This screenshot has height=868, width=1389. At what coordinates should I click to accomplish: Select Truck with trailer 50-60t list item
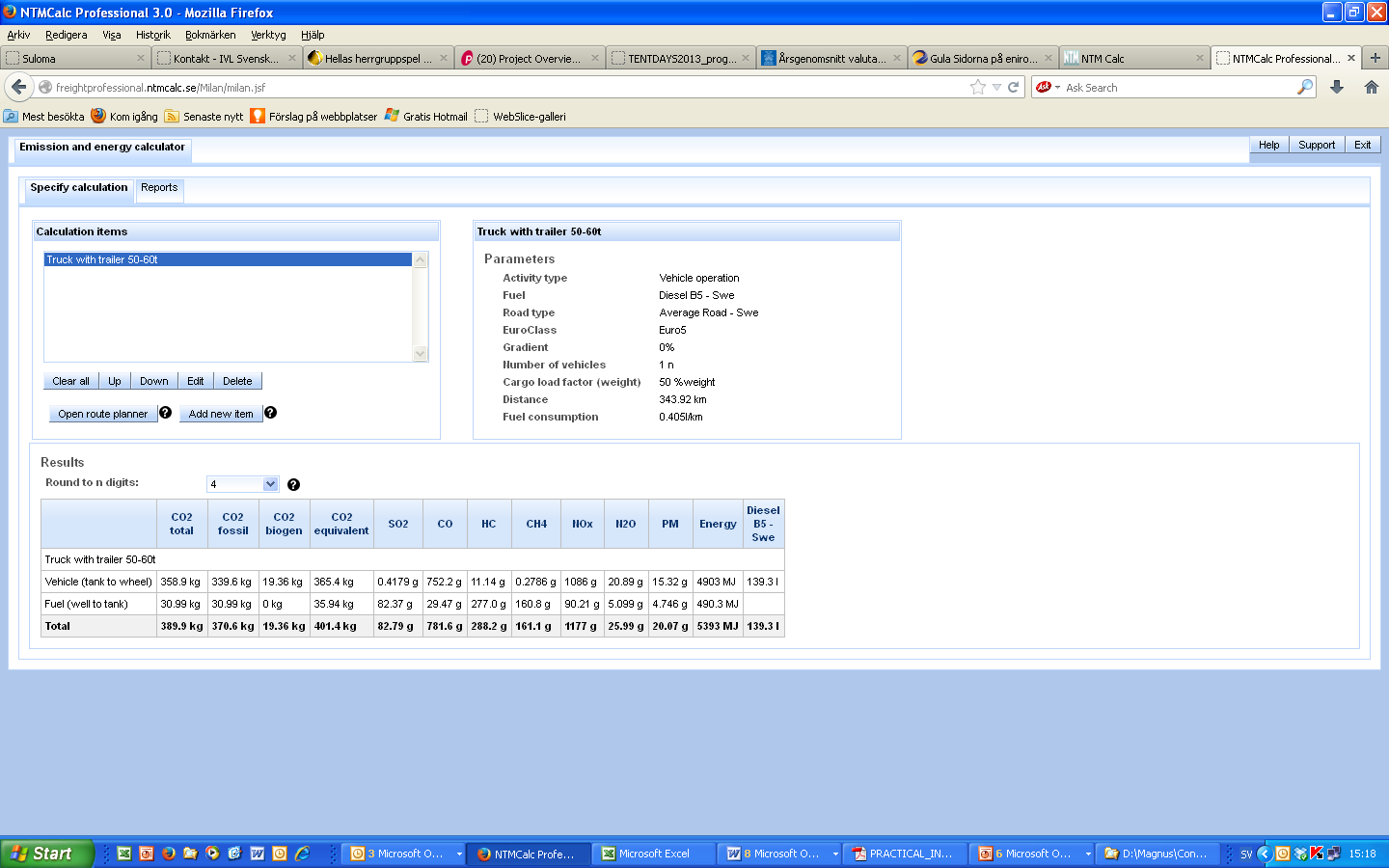pyautogui.click(x=228, y=259)
